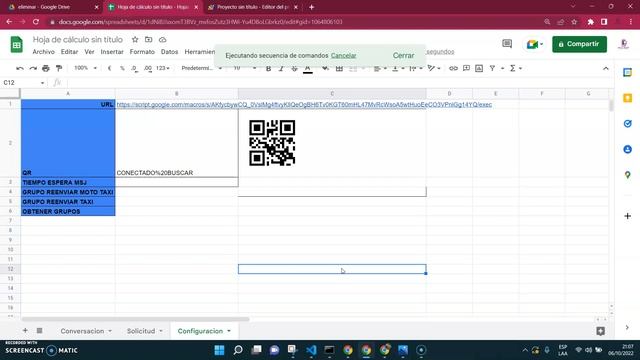
Task: Open the Datos menu
Action: 169,52
